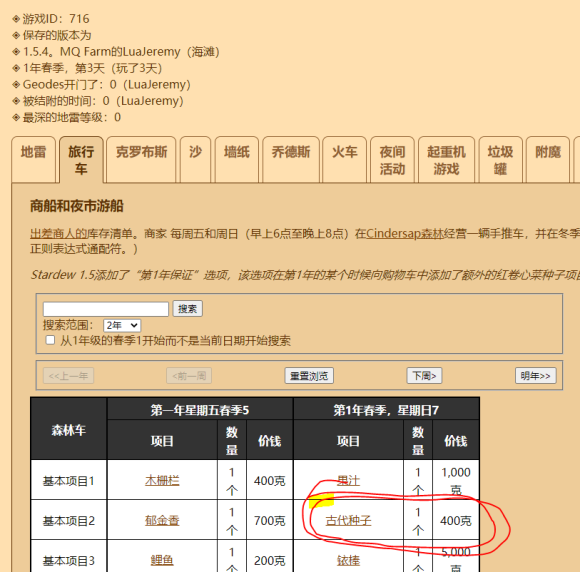Go to next week with 下周> button
The width and height of the screenshot is (580, 572).
coord(424,376)
